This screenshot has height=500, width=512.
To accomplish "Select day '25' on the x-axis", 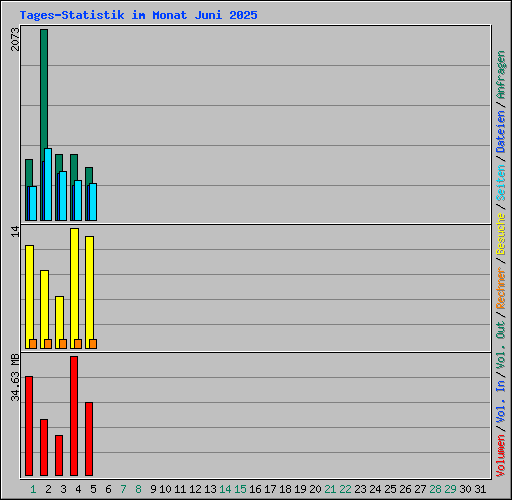I will [390, 489].
